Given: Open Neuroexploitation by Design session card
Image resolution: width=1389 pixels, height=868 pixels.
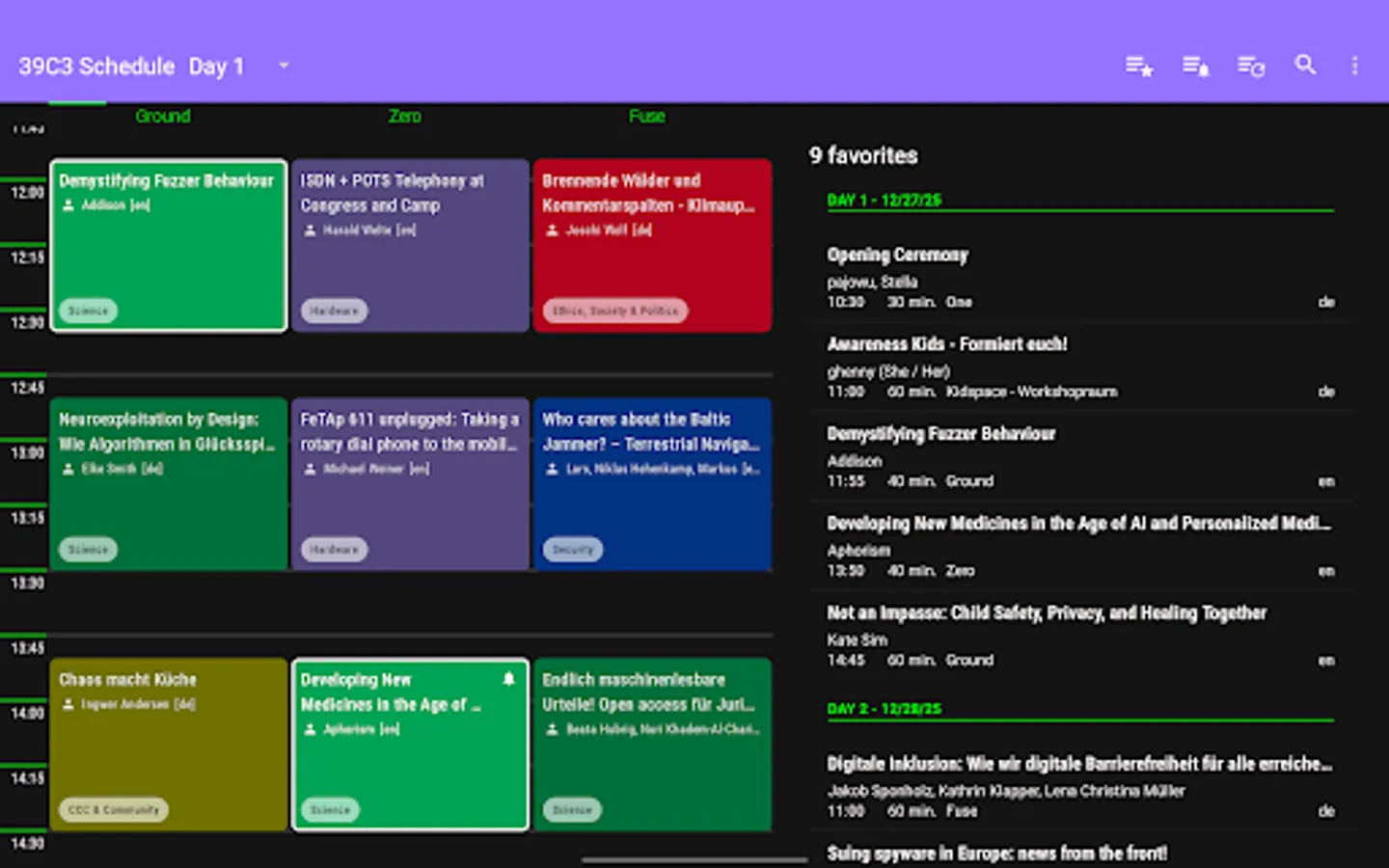Looking at the screenshot, I should coord(169,483).
